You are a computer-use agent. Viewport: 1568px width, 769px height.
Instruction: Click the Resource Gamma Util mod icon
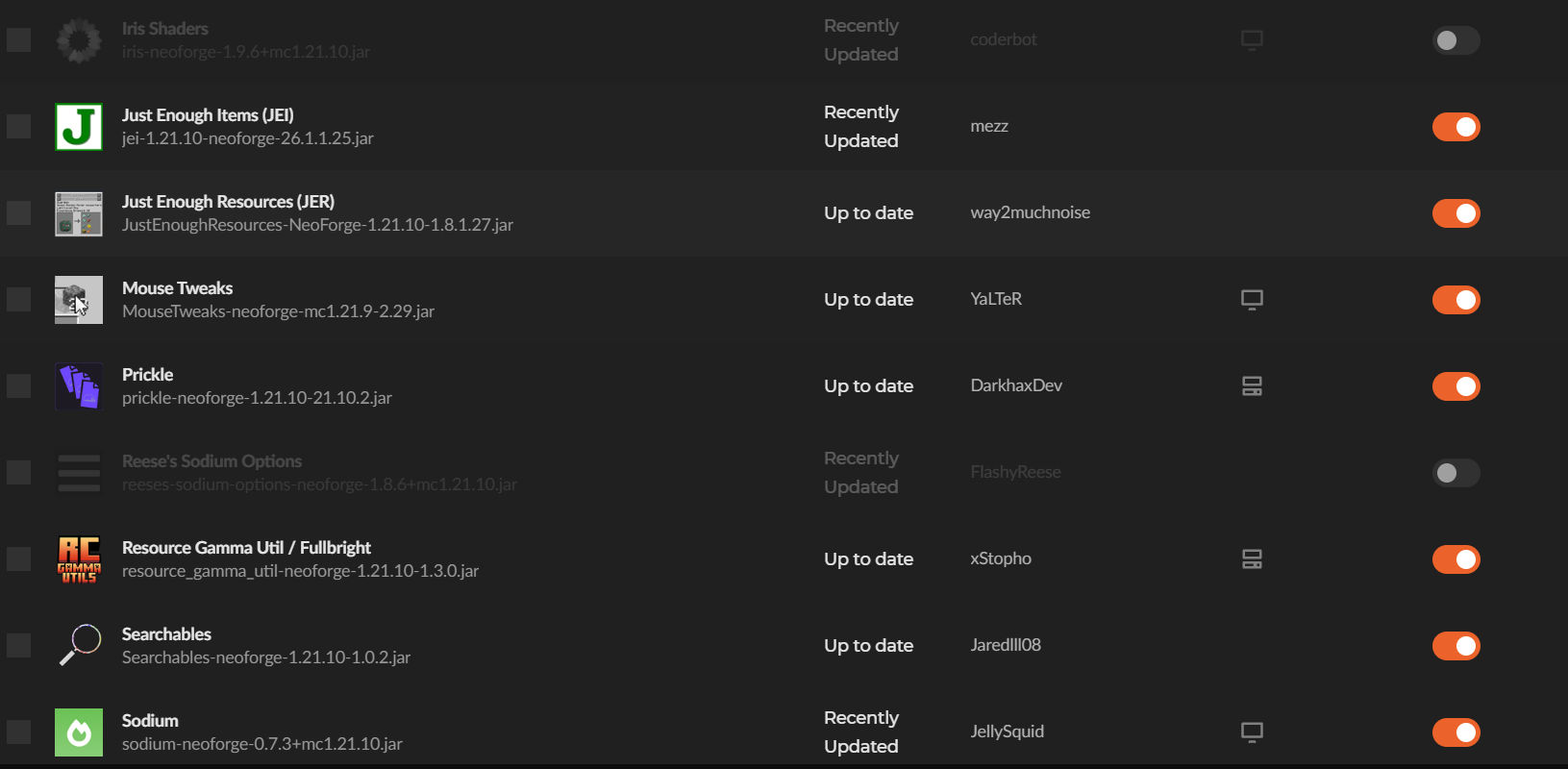pos(79,559)
